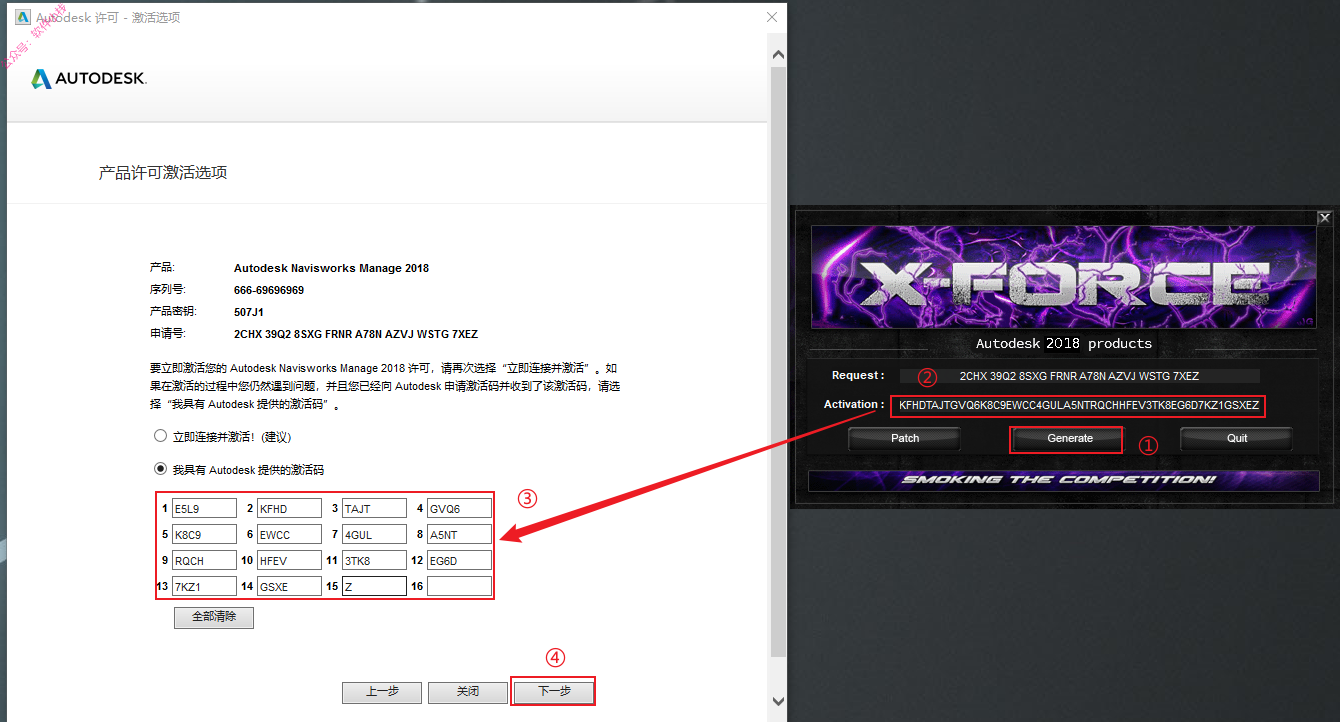The height and width of the screenshot is (722, 1340).
Task: Click the vertical scrollbar thumb in Autodesk window
Action: [x=779, y=362]
